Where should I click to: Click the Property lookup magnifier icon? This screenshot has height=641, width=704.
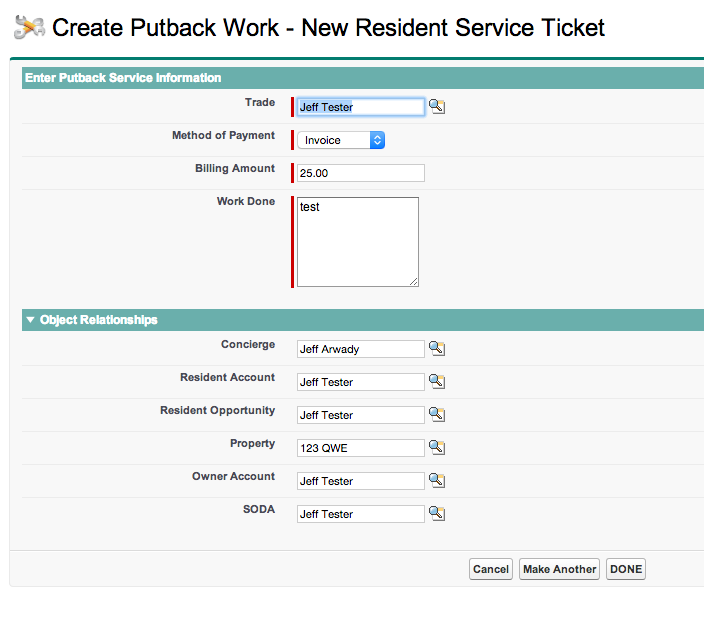(436, 447)
